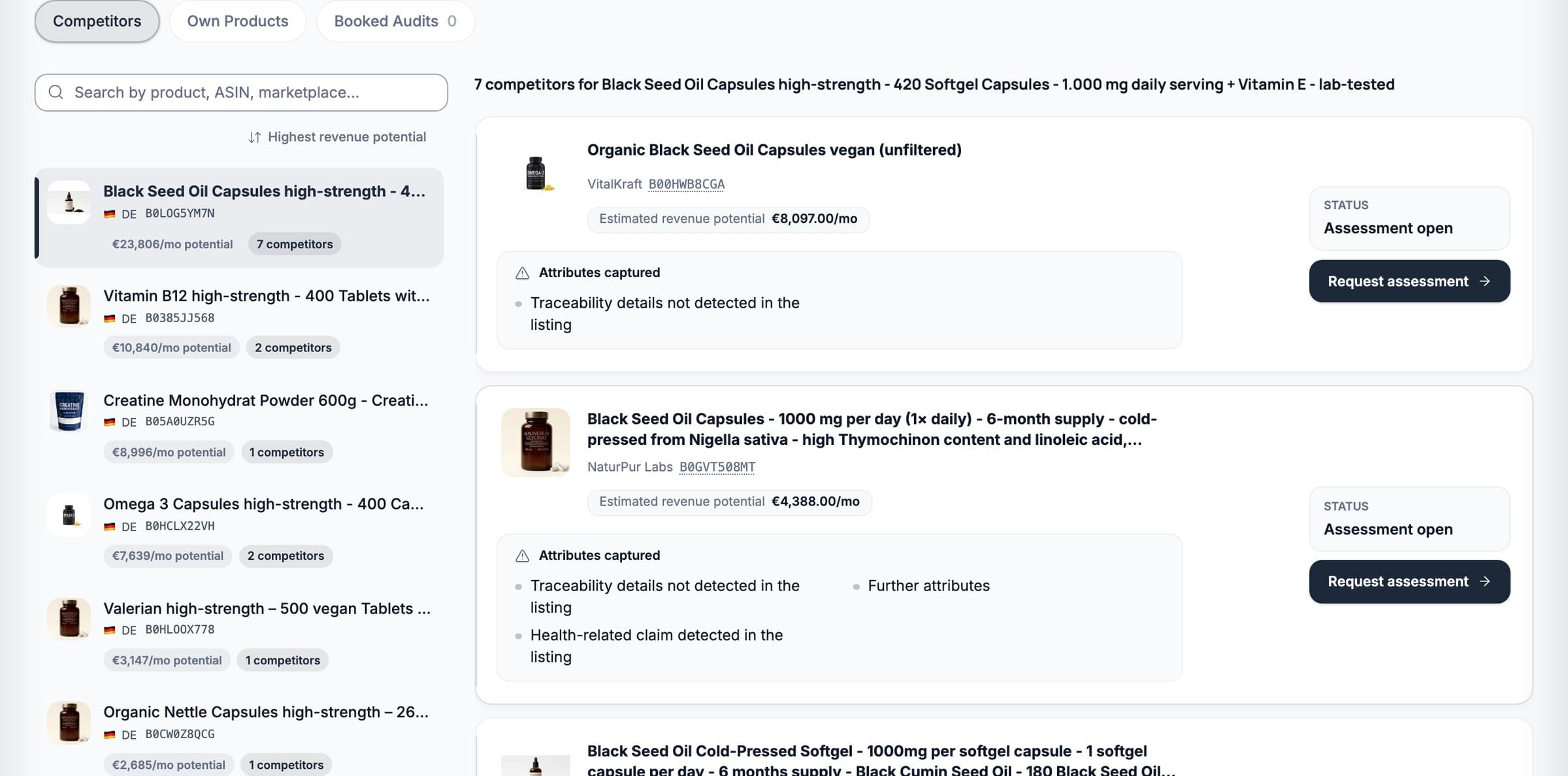This screenshot has height=776, width=1568.
Task: Click 2 competitors badge under Omega 3
Action: point(286,556)
